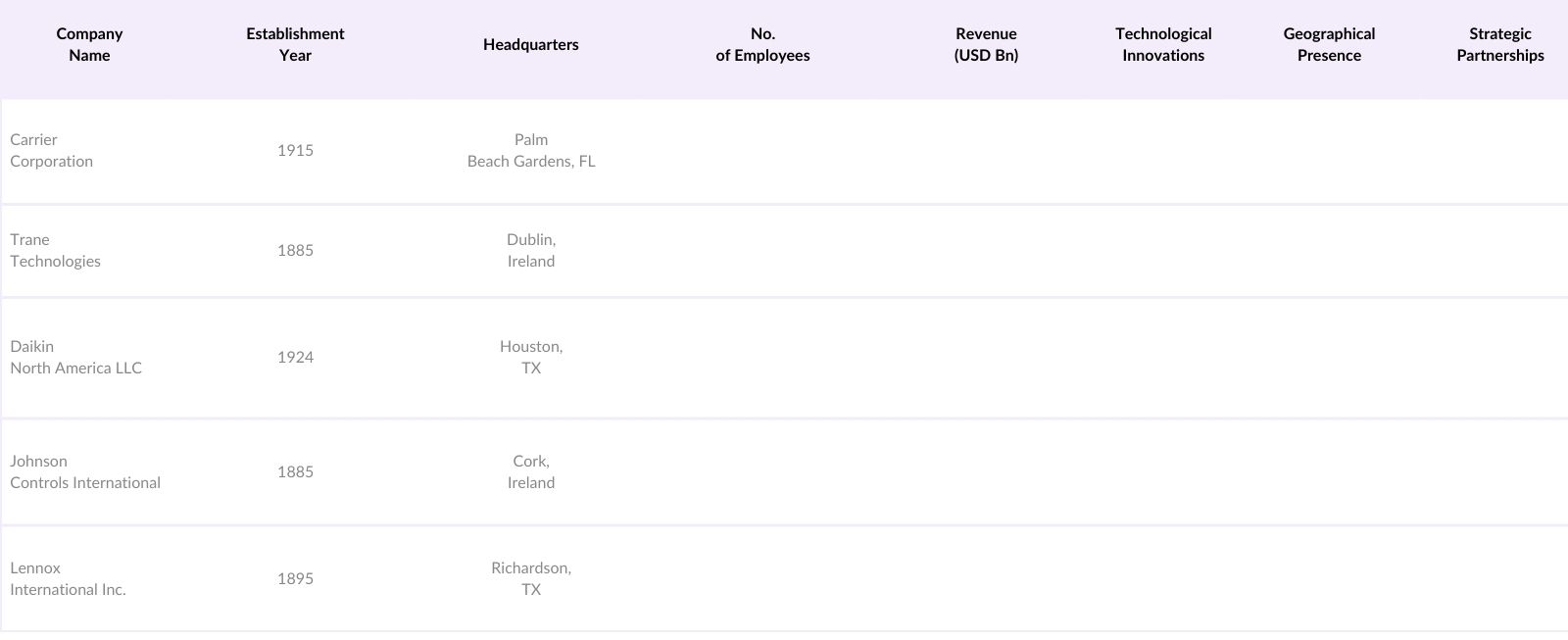Click the 1895 establishment year cell
This screenshot has width=1568, height=640.
click(x=295, y=579)
